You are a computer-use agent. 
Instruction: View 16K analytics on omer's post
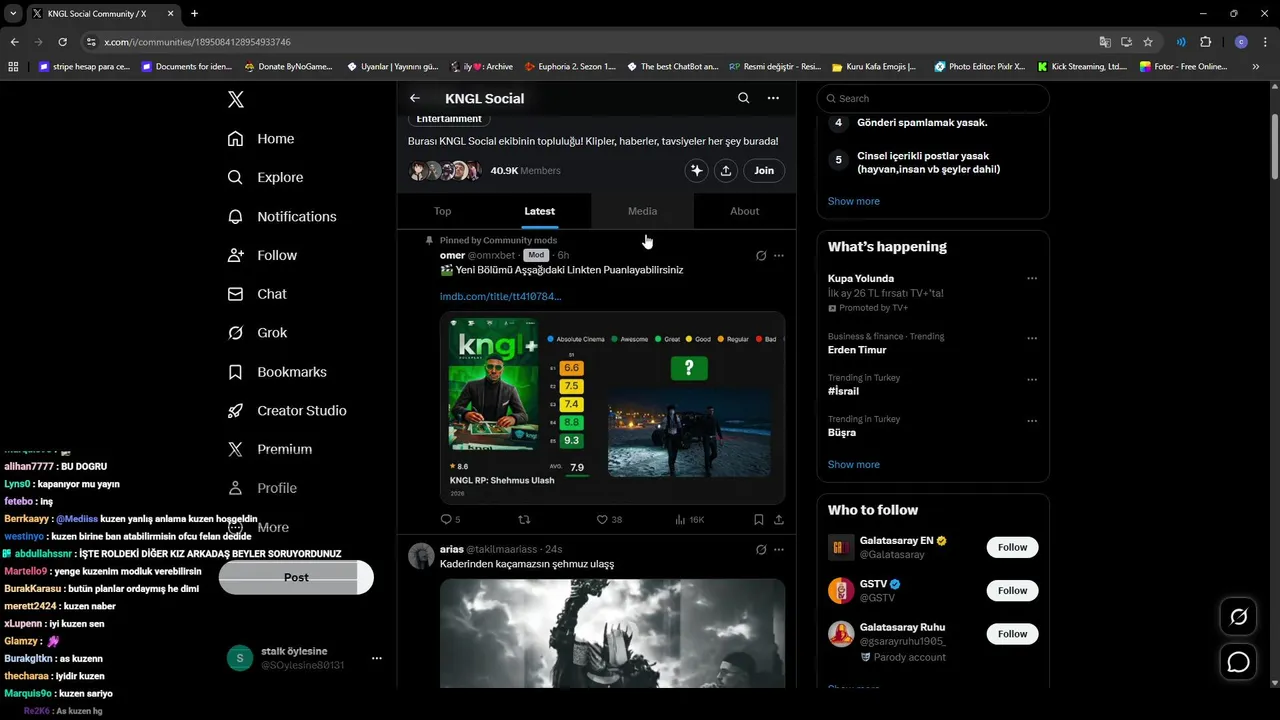(x=690, y=520)
